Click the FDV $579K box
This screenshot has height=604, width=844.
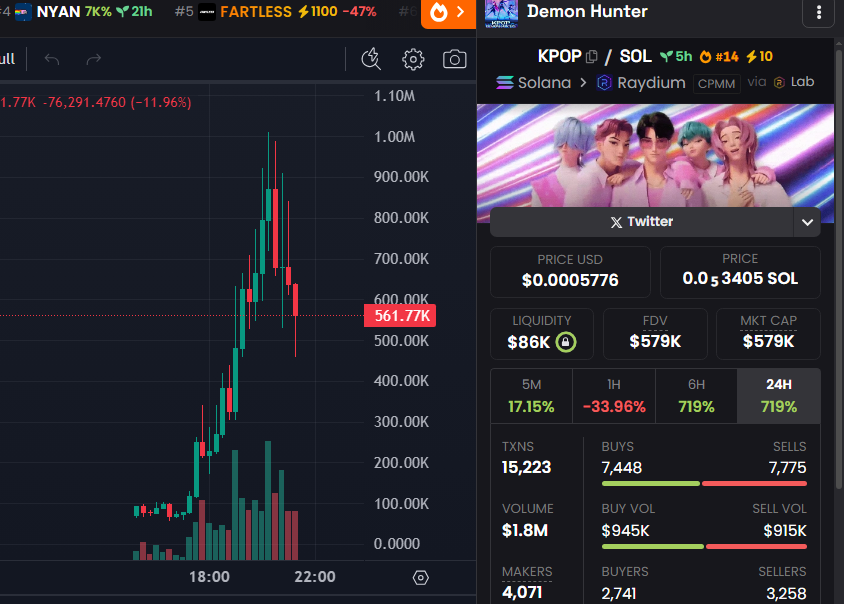(655, 334)
